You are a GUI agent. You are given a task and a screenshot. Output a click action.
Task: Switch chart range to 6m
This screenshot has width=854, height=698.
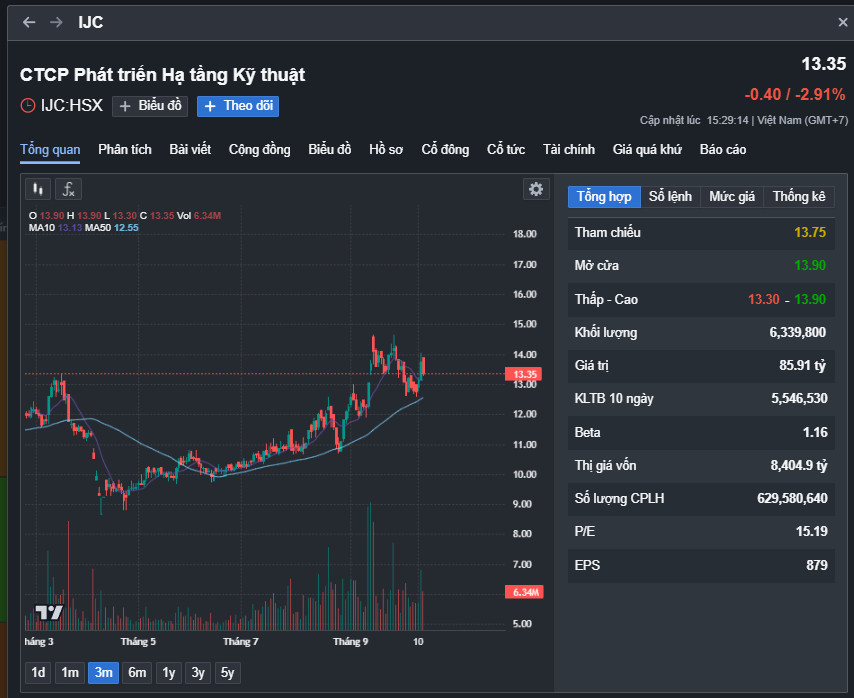137,673
